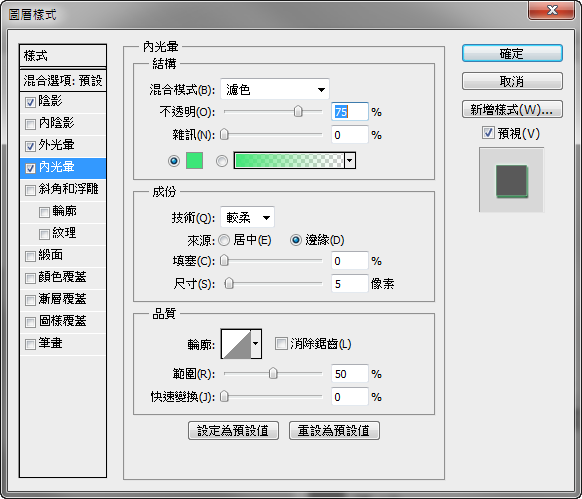The height and width of the screenshot is (499, 582).
Task: Click the 設定為預設值 button
Action: tap(233, 430)
